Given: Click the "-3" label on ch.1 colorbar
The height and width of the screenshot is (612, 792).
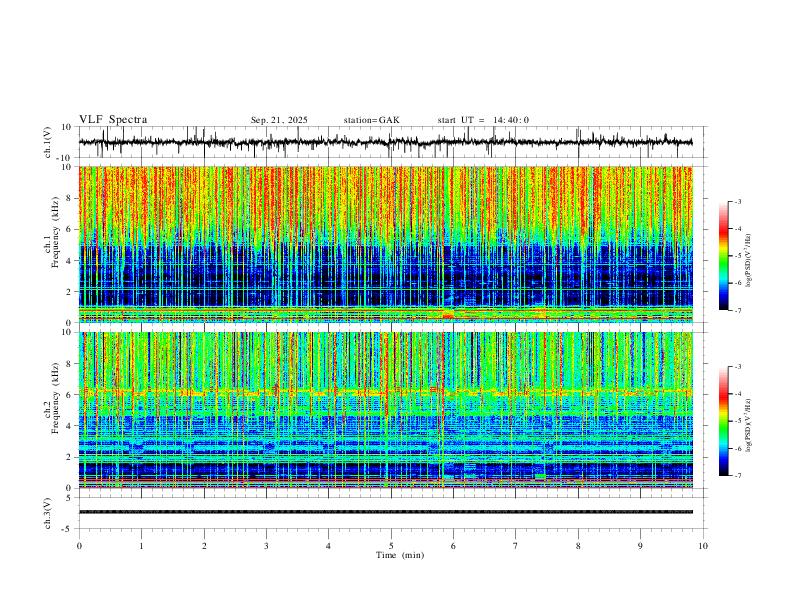Looking at the screenshot, I should pos(738,201).
